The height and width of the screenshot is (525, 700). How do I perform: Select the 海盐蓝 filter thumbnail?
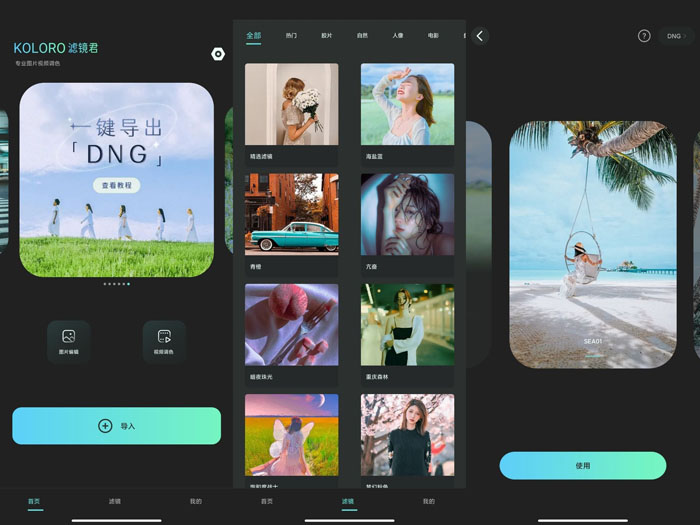pos(407,105)
